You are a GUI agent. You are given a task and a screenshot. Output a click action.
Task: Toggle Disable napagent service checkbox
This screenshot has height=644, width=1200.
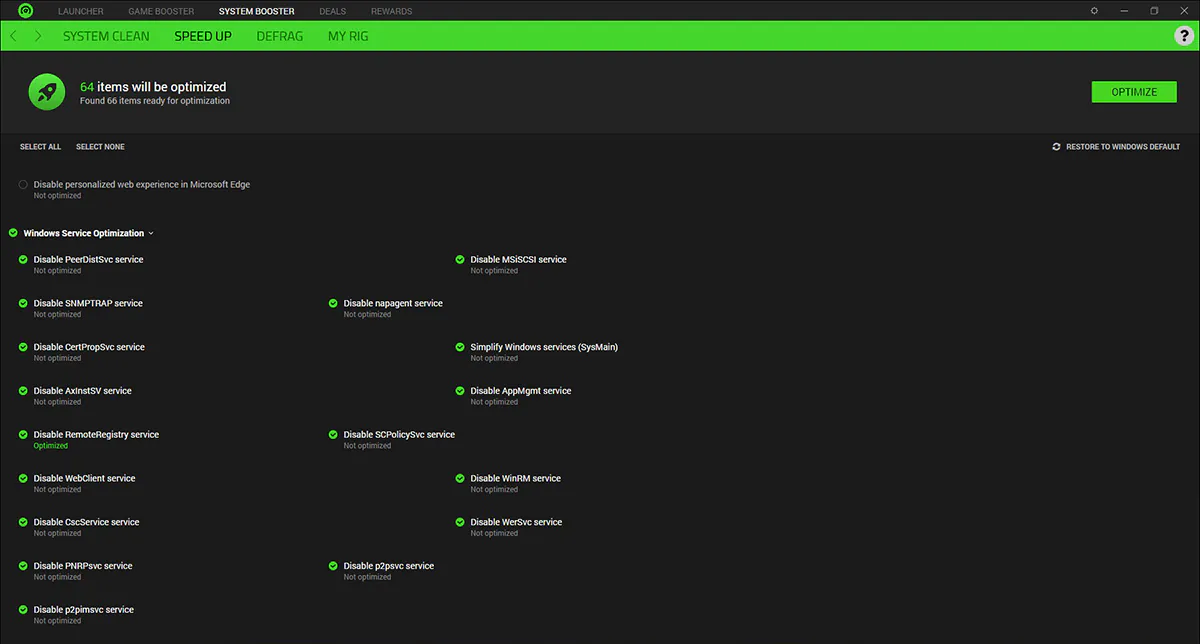(x=333, y=303)
